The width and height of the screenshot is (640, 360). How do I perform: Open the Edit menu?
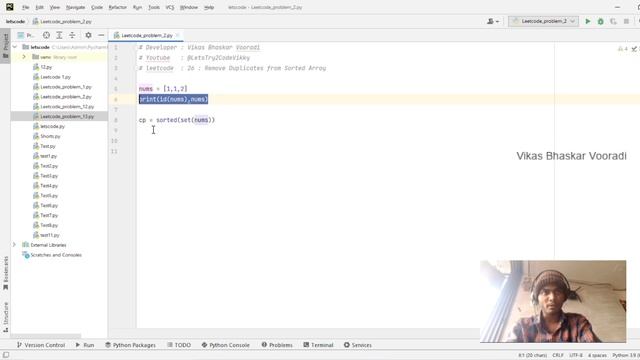[x=40, y=7]
